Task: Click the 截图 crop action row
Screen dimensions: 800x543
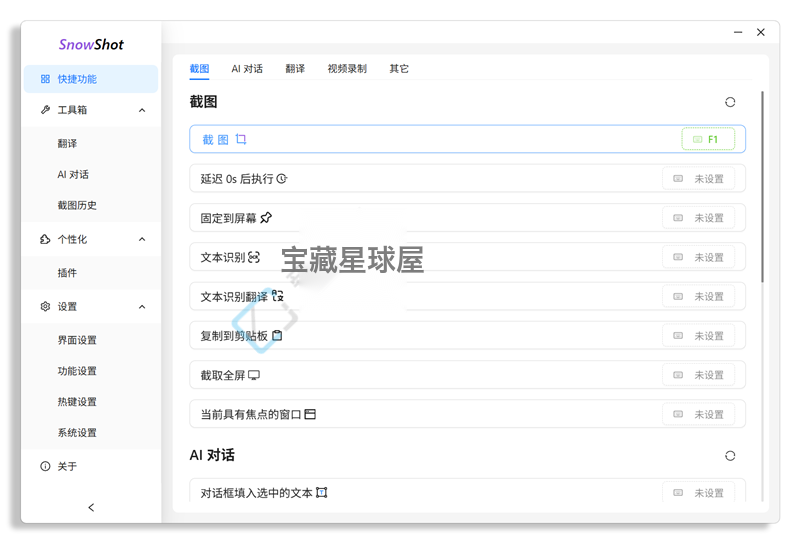Action: click(467, 139)
